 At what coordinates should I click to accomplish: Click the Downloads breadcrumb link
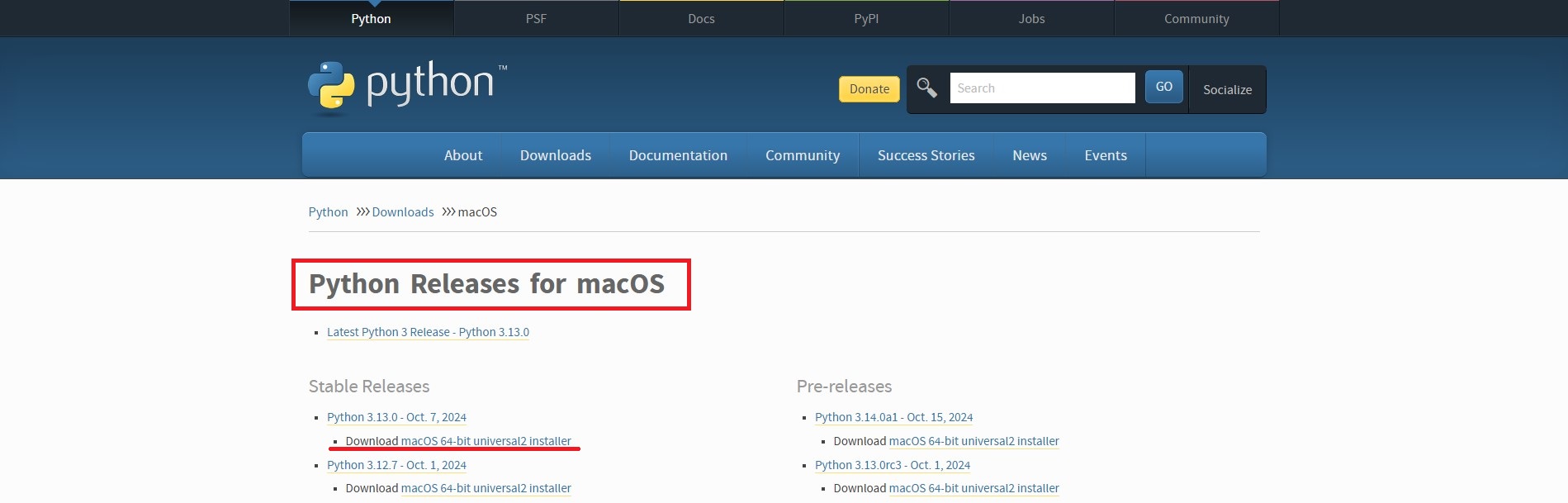pos(402,212)
